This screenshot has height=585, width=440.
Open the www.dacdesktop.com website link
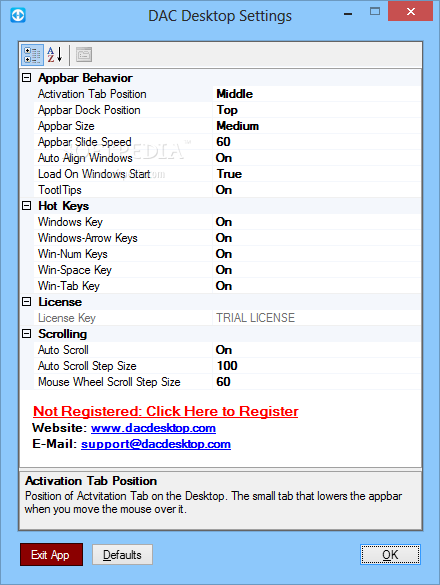[153, 428]
